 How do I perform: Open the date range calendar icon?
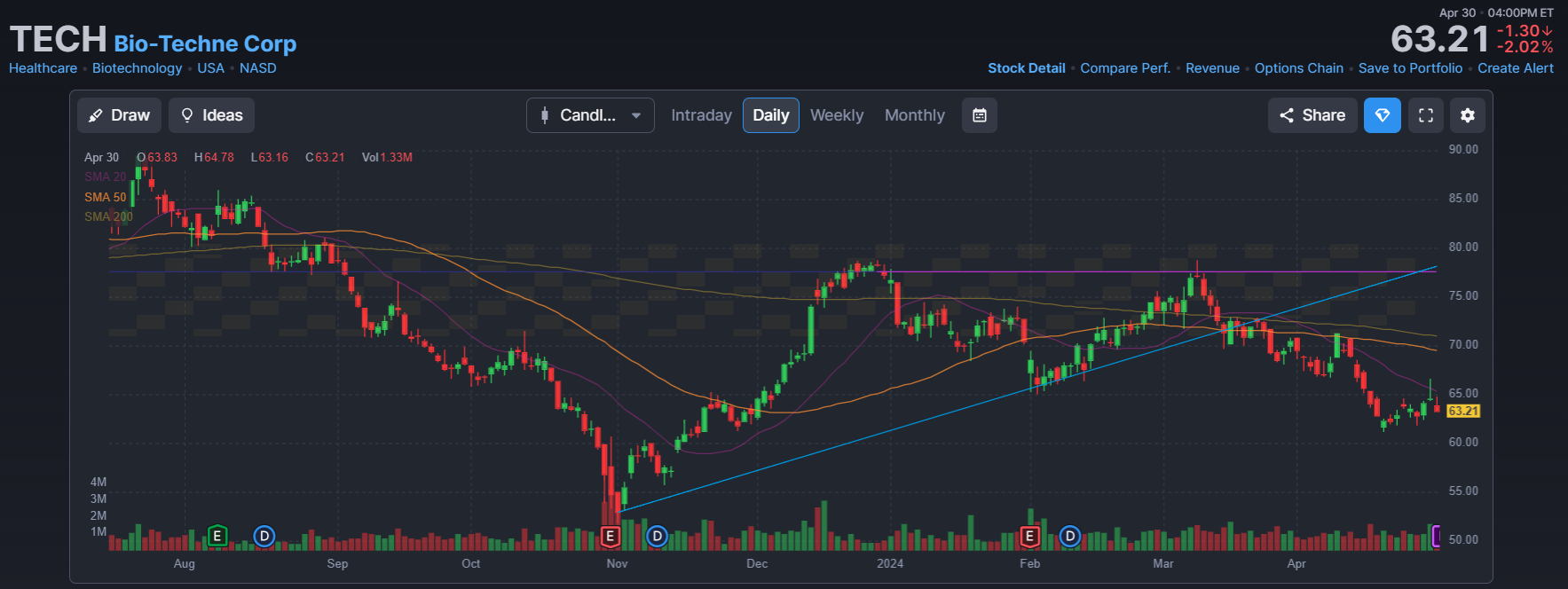[980, 115]
